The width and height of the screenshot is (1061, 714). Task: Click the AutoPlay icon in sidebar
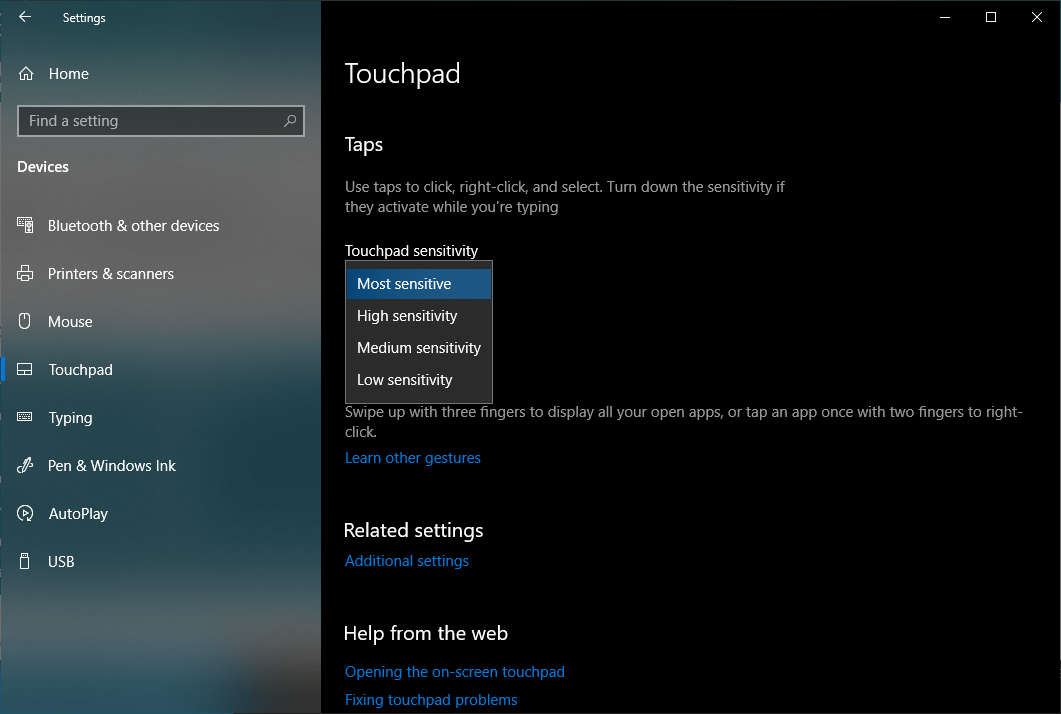click(x=26, y=514)
